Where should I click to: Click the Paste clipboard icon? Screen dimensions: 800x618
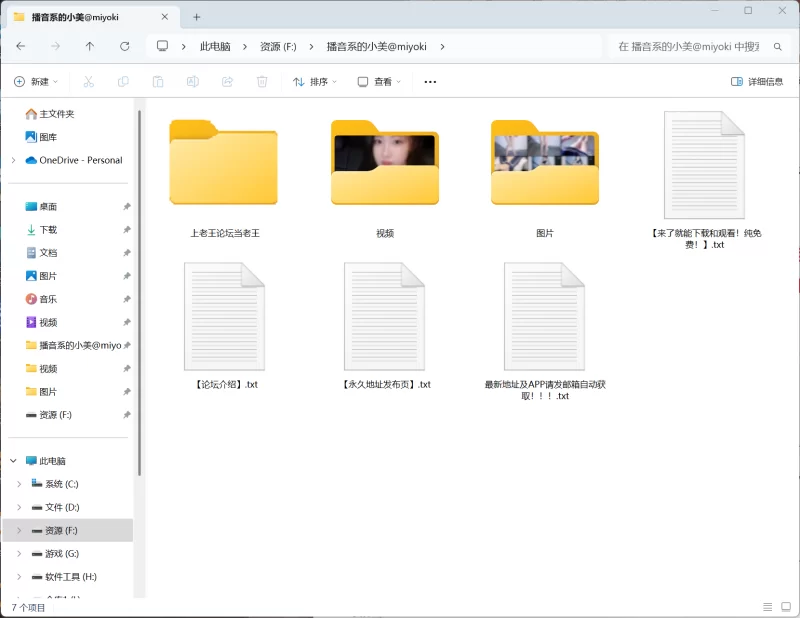[158, 82]
